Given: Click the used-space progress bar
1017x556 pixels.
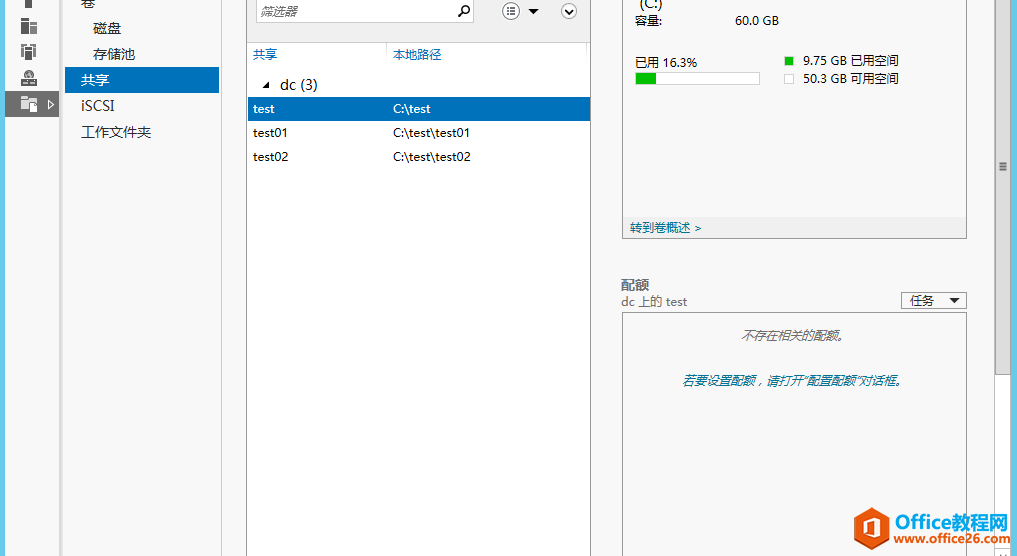Looking at the screenshot, I should point(697,79).
